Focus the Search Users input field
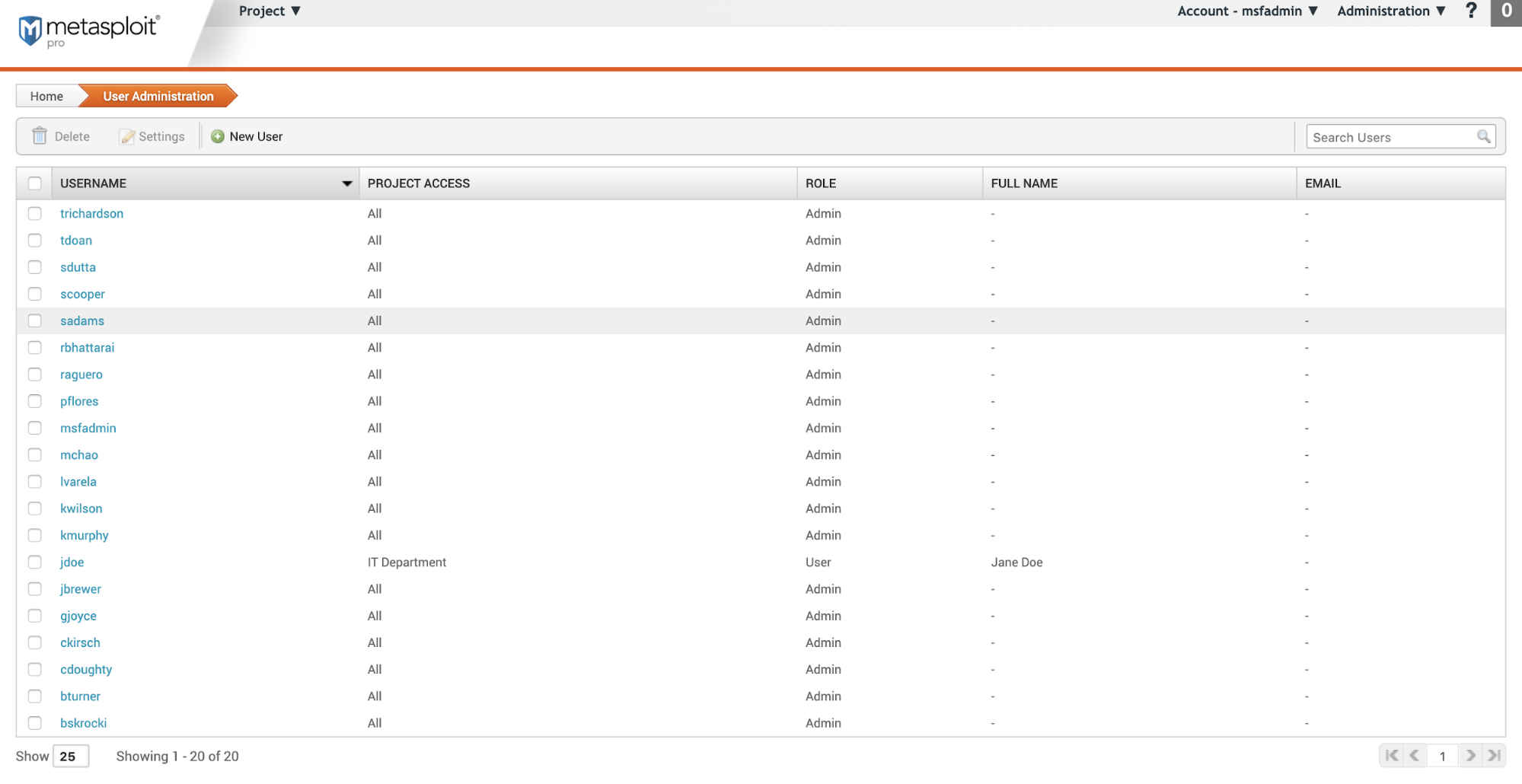The height and width of the screenshot is (784, 1522). [x=1390, y=138]
